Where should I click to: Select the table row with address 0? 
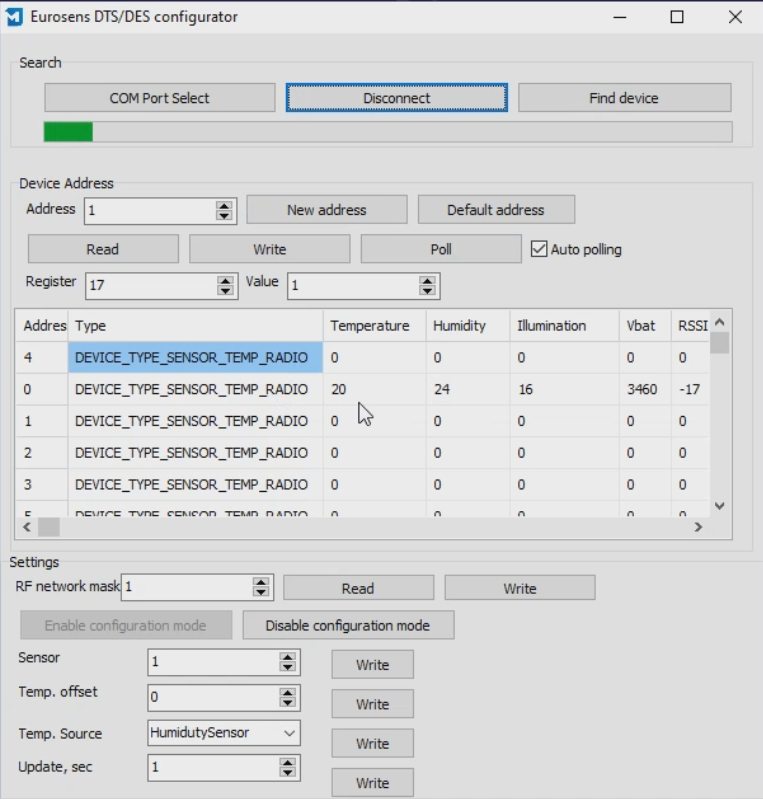(x=362, y=389)
